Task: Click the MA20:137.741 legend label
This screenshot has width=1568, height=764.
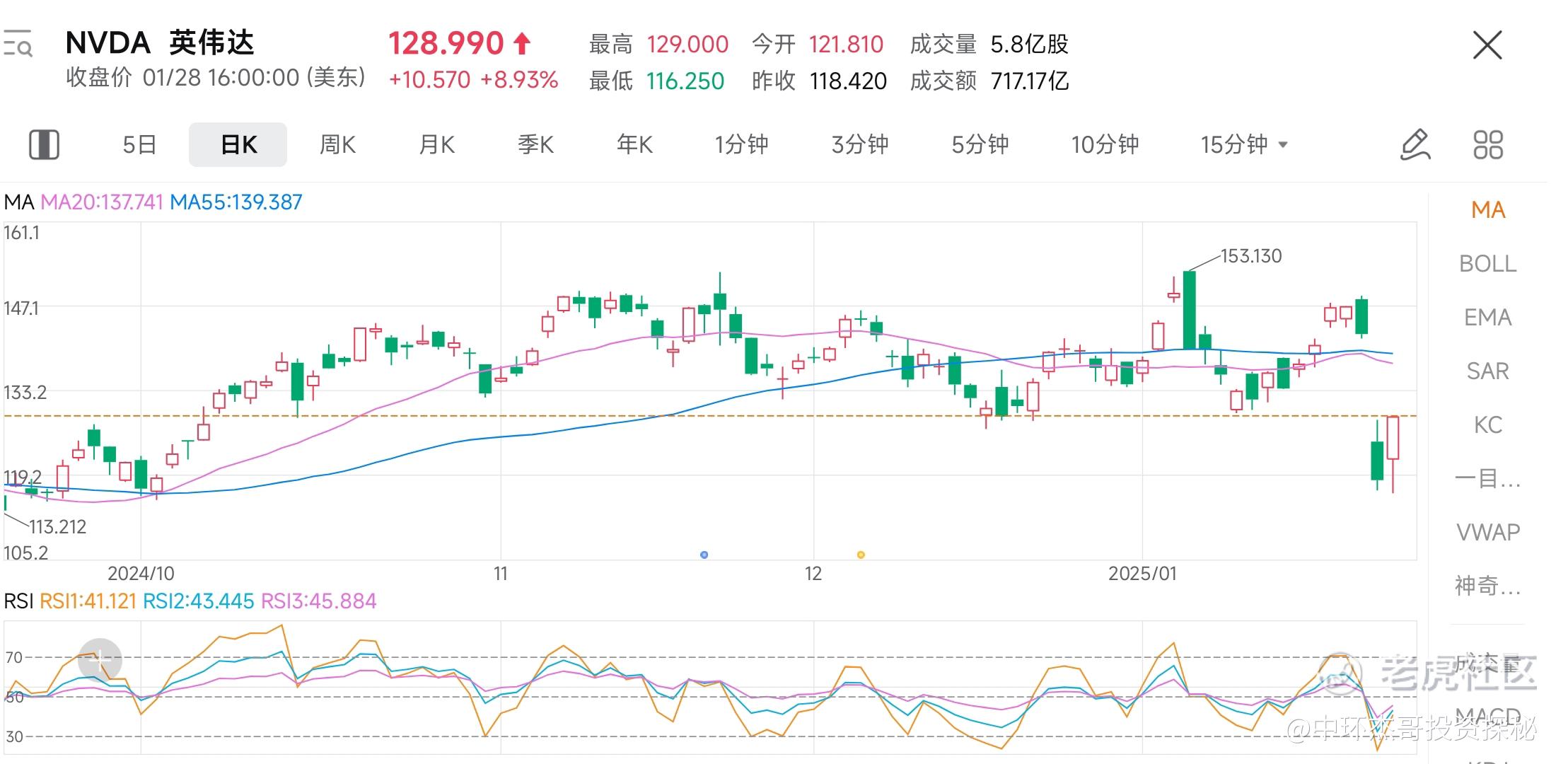Action: 102,202
